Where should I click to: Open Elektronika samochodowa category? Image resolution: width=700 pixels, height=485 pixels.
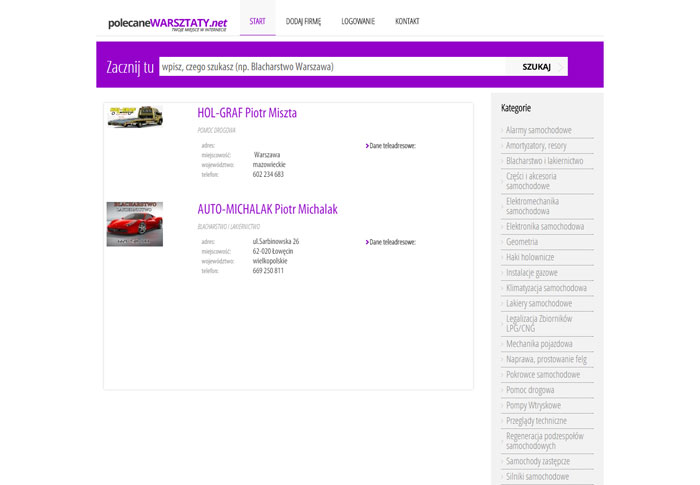tap(545, 226)
